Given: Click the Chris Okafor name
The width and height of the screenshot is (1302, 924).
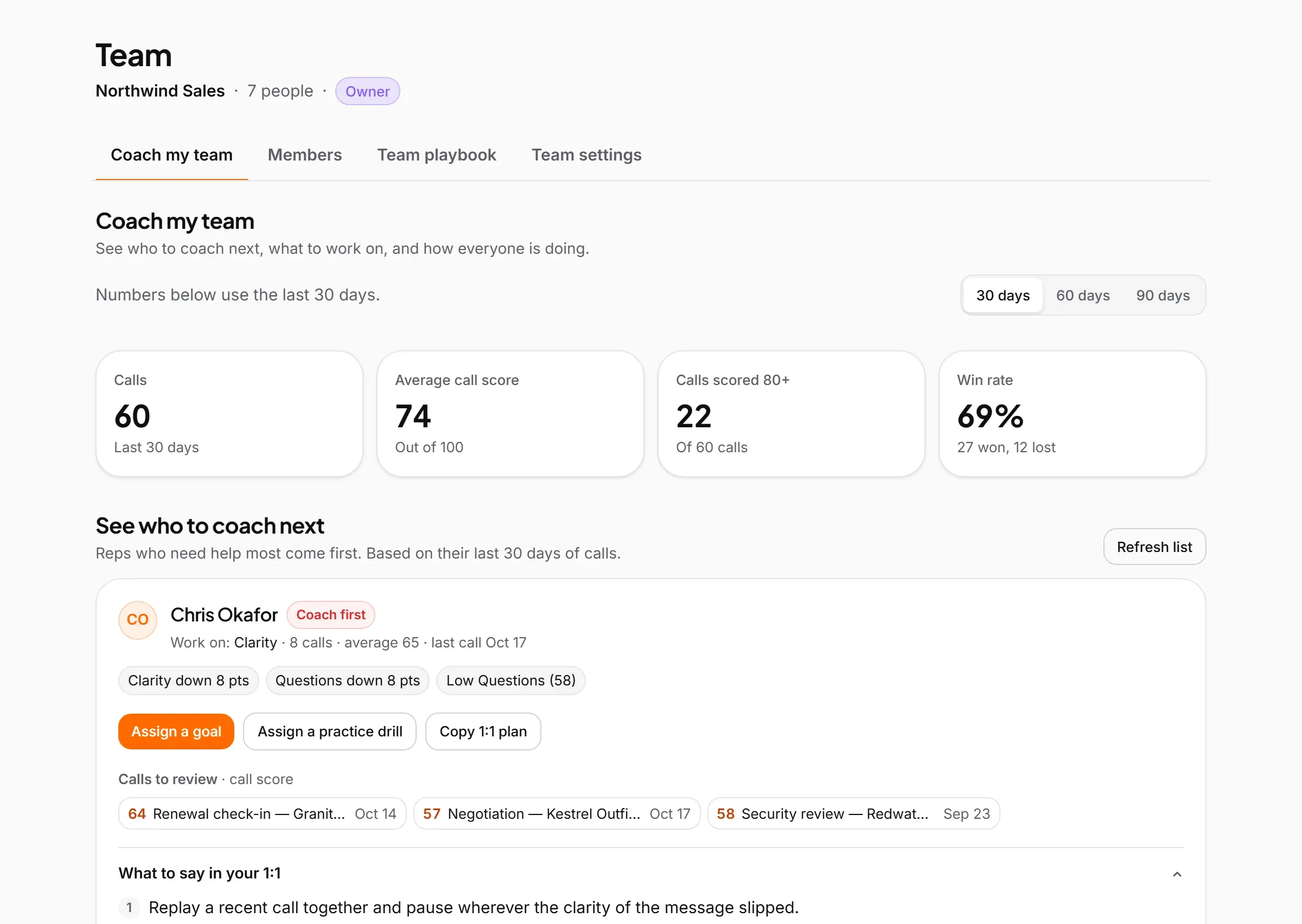Looking at the screenshot, I should click(x=224, y=614).
